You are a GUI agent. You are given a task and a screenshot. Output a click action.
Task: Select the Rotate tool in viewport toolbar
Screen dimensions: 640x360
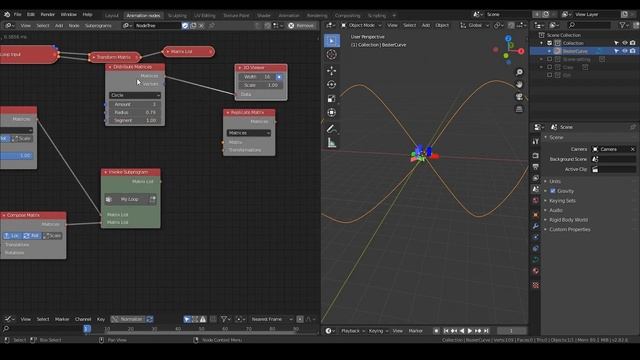pyautogui.click(x=331, y=84)
